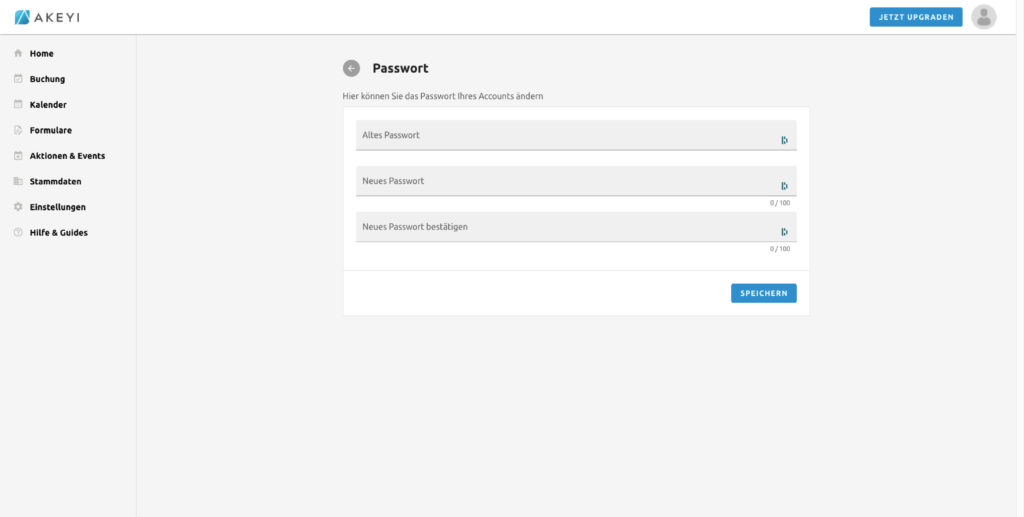Click autofill icon in Altes Passwort field
The height and width of the screenshot is (517, 1024).
(784, 140)
